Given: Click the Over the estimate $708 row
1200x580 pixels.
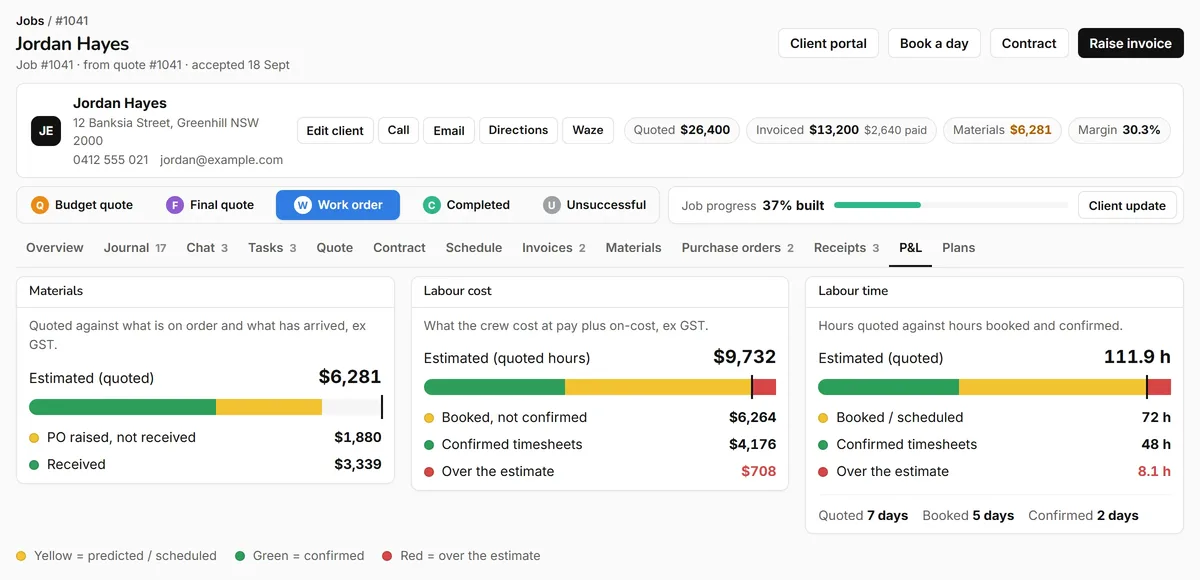Looking at the screenshot, I should point(600,471).
